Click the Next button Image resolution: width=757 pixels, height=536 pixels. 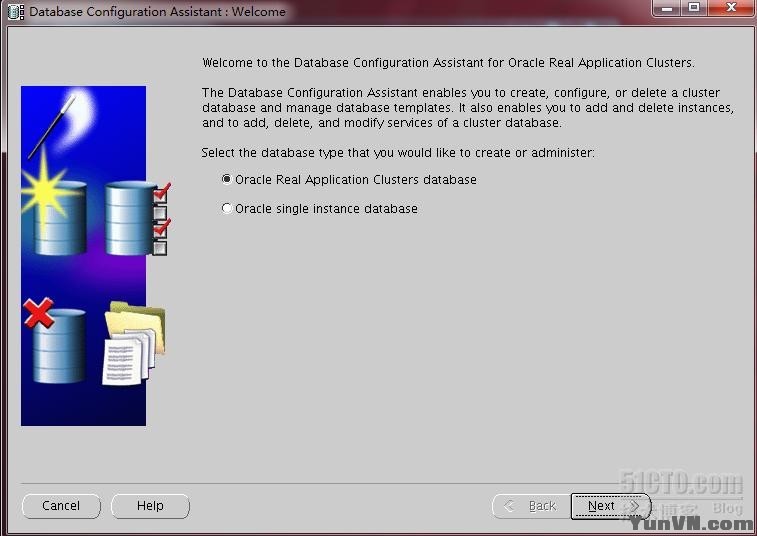click(x=611, y=506)
